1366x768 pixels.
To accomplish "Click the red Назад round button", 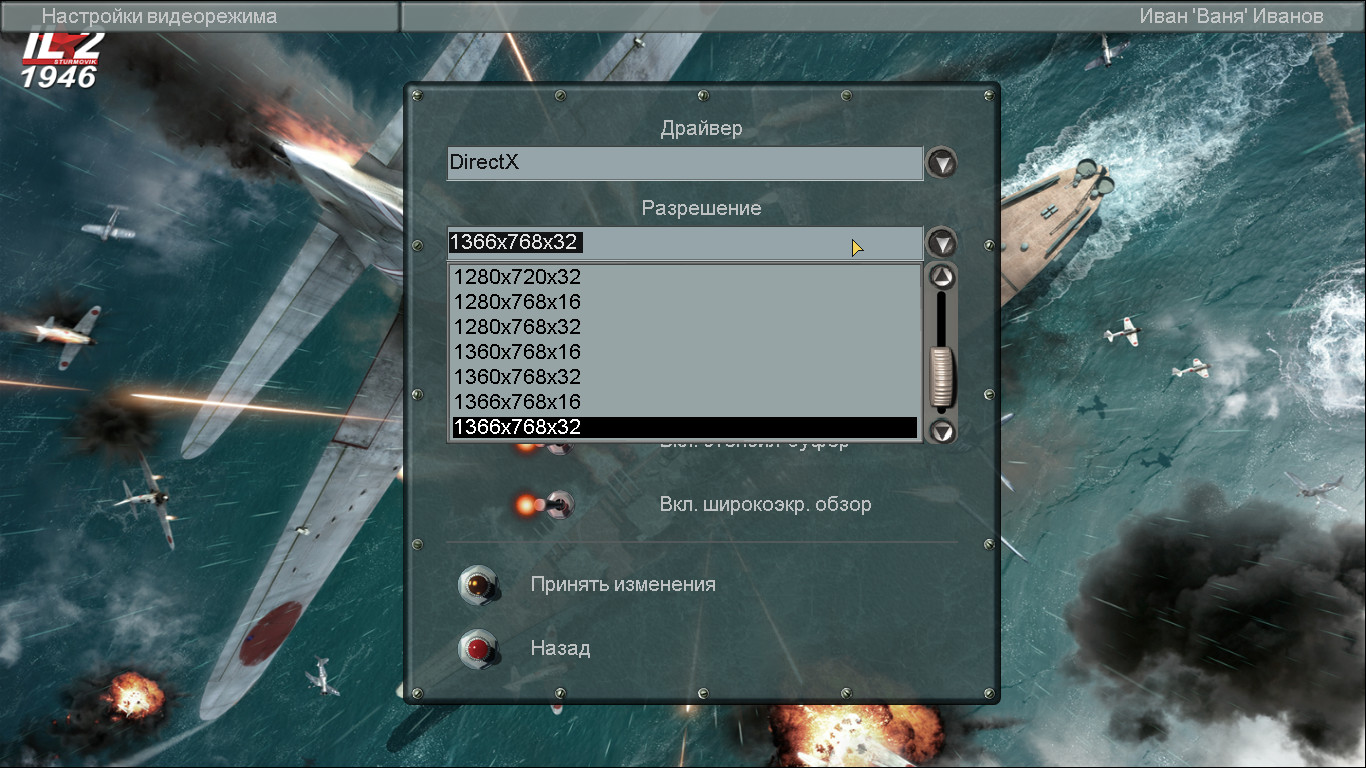I will tap(479, 648).
